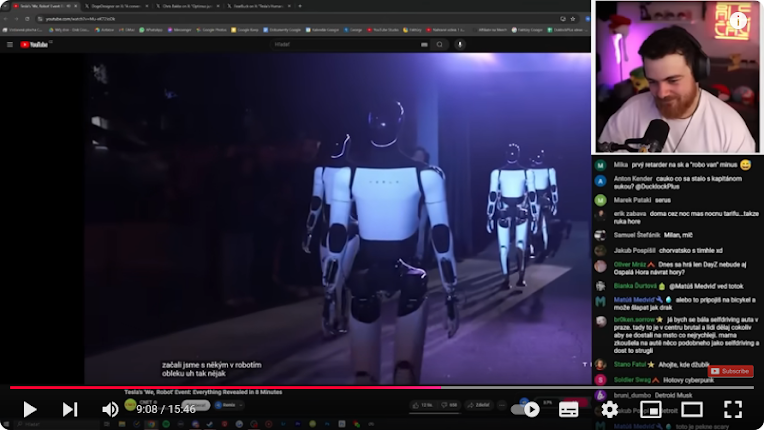764x430 pixels.
Task: Toggle the autoplay switch in the player
Action: click(526, 410)
